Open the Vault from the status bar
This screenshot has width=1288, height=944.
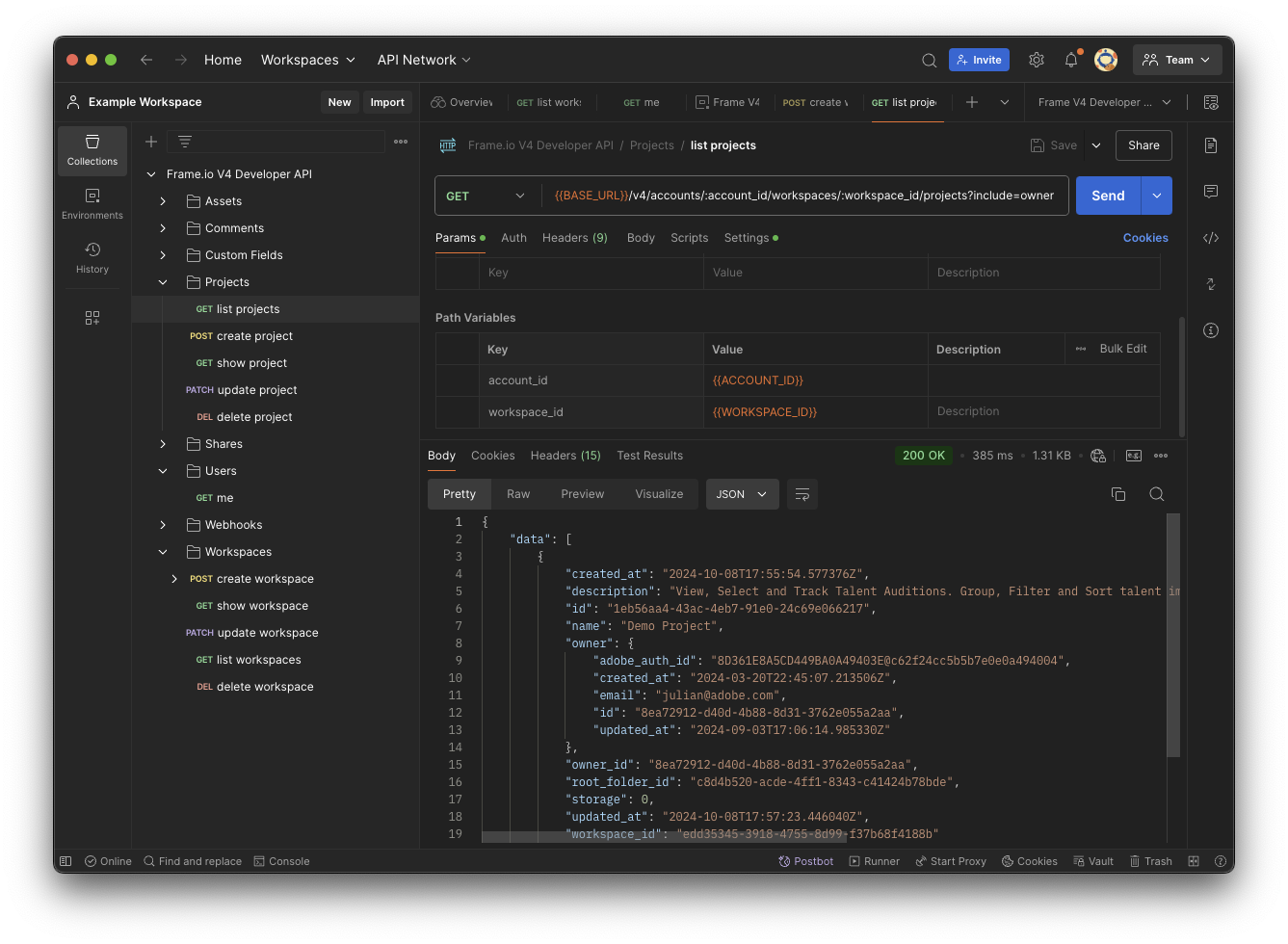(x=1092, y=860)
